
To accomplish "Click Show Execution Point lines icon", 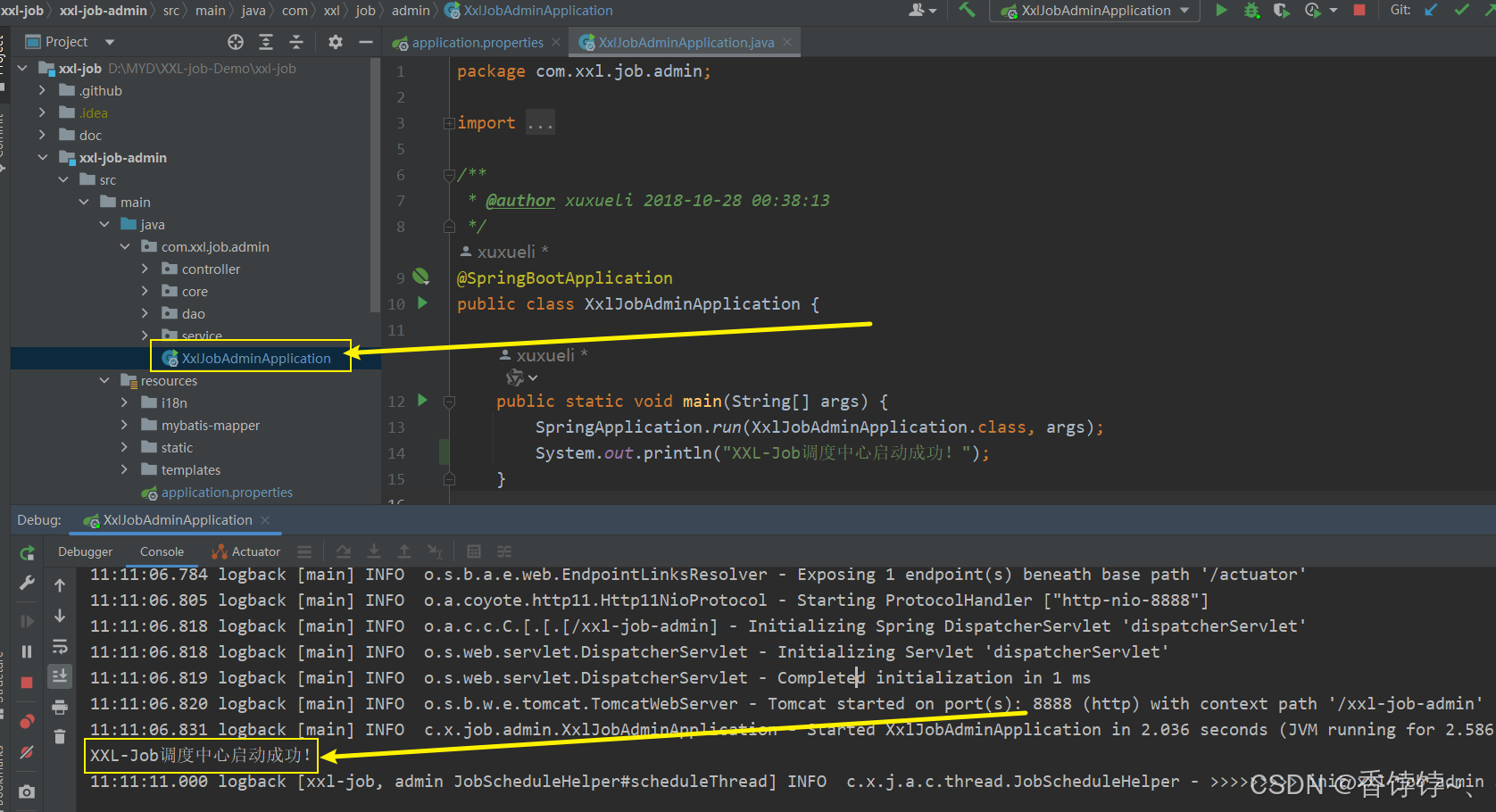I will pos(304,552).
